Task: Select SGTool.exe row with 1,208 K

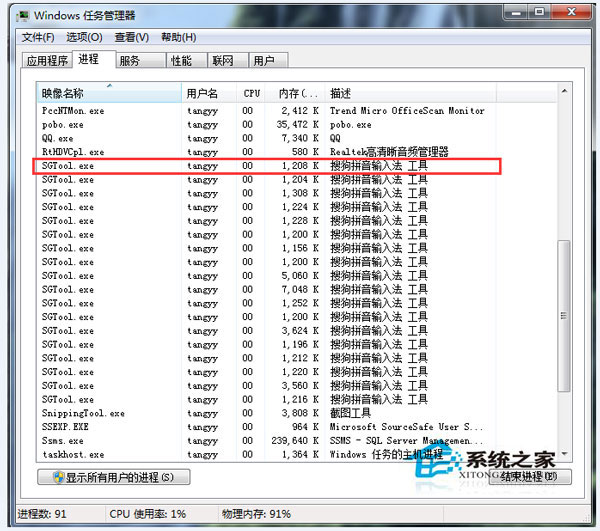Action: click(267, 166)
